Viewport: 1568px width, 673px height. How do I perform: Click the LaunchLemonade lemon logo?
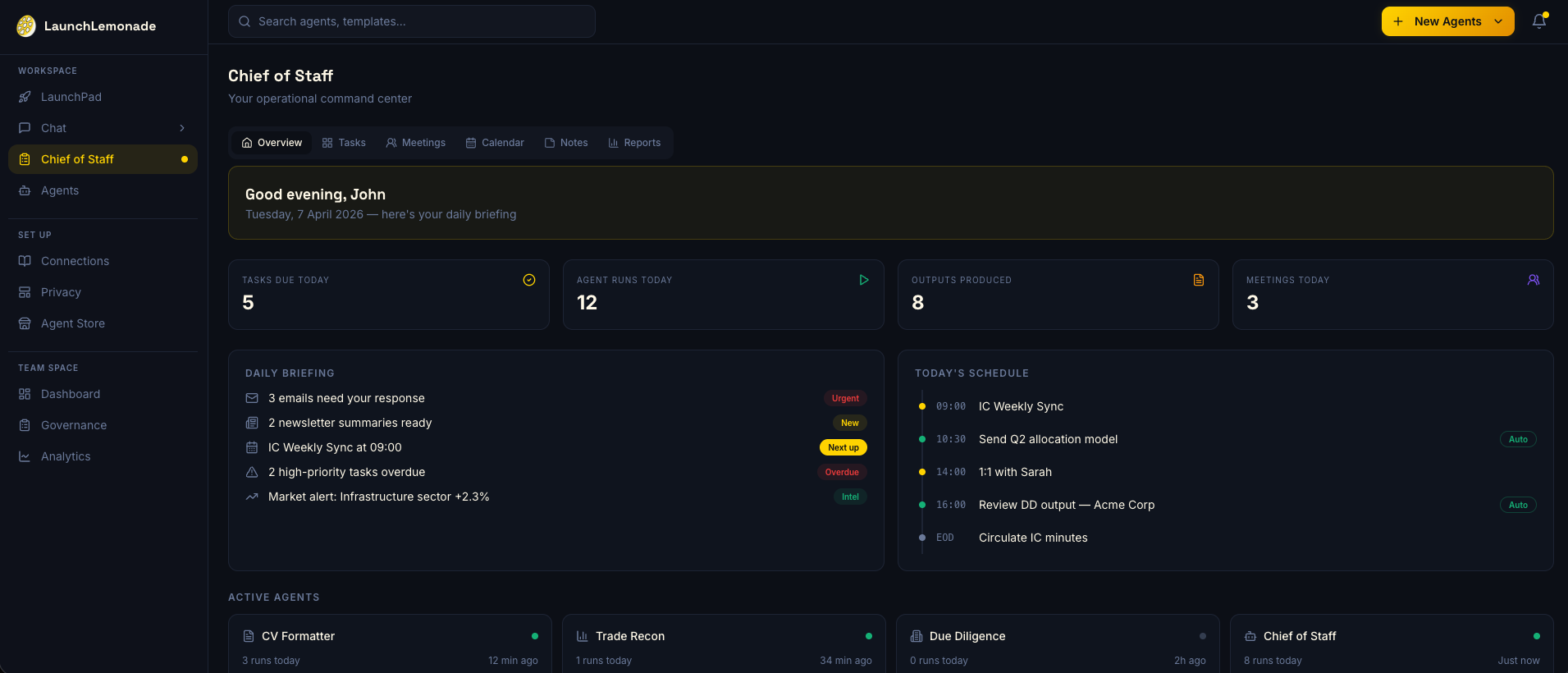click(x=26, y=26)
